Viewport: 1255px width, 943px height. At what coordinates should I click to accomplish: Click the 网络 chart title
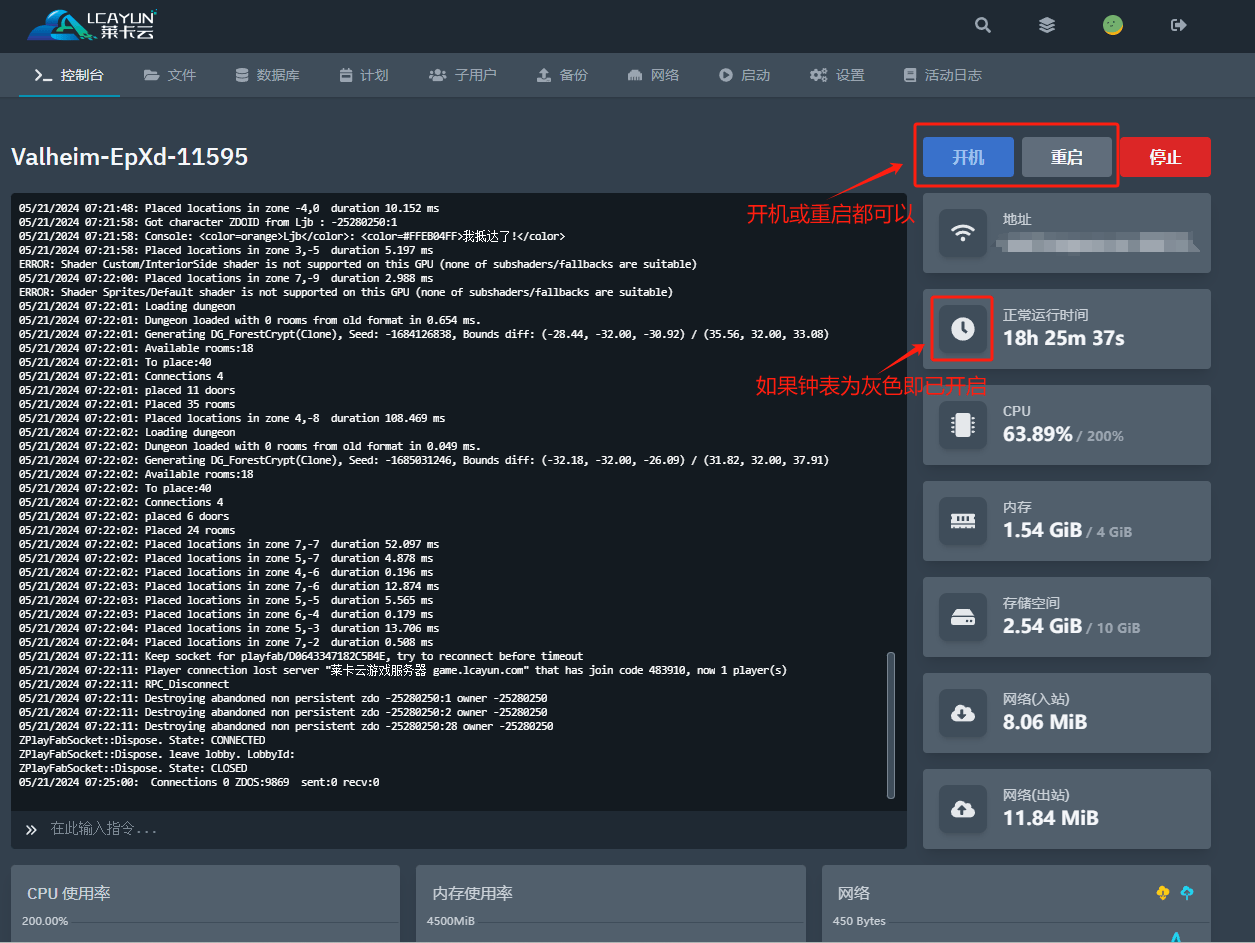click(x=853, y=893)
